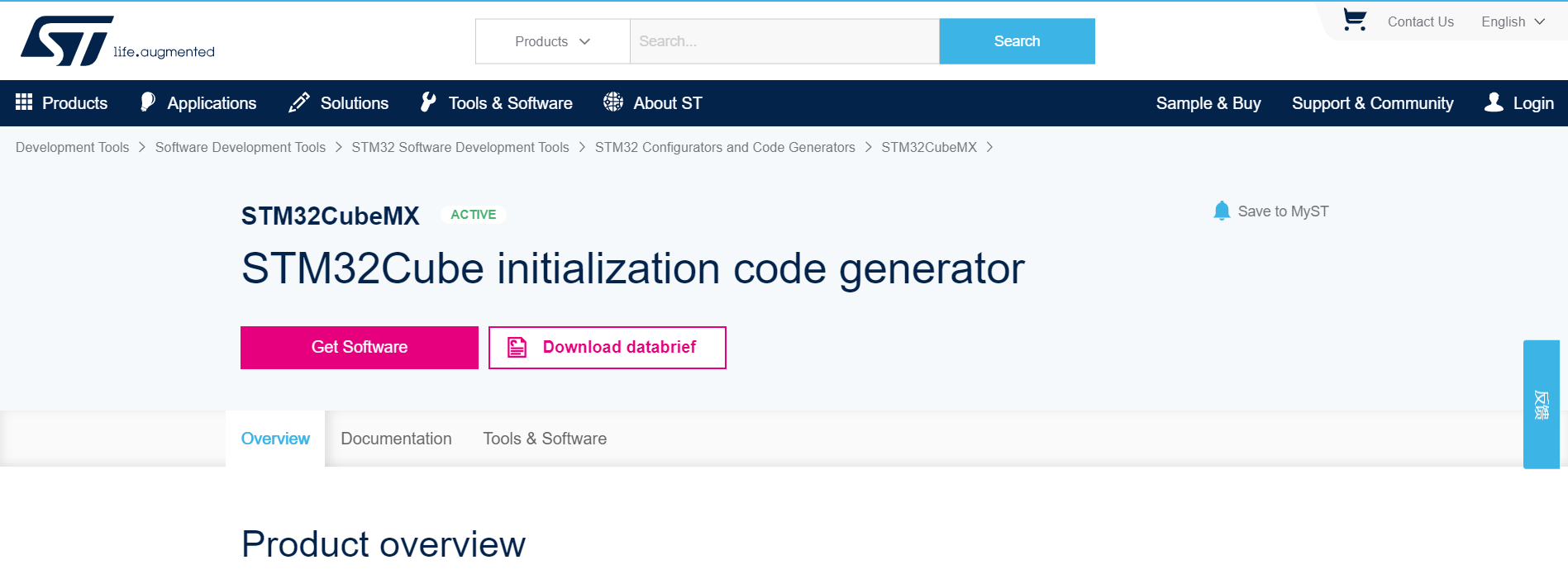Open Tools & Software in the navbar

pyautogui.click(x=497, y=103)
